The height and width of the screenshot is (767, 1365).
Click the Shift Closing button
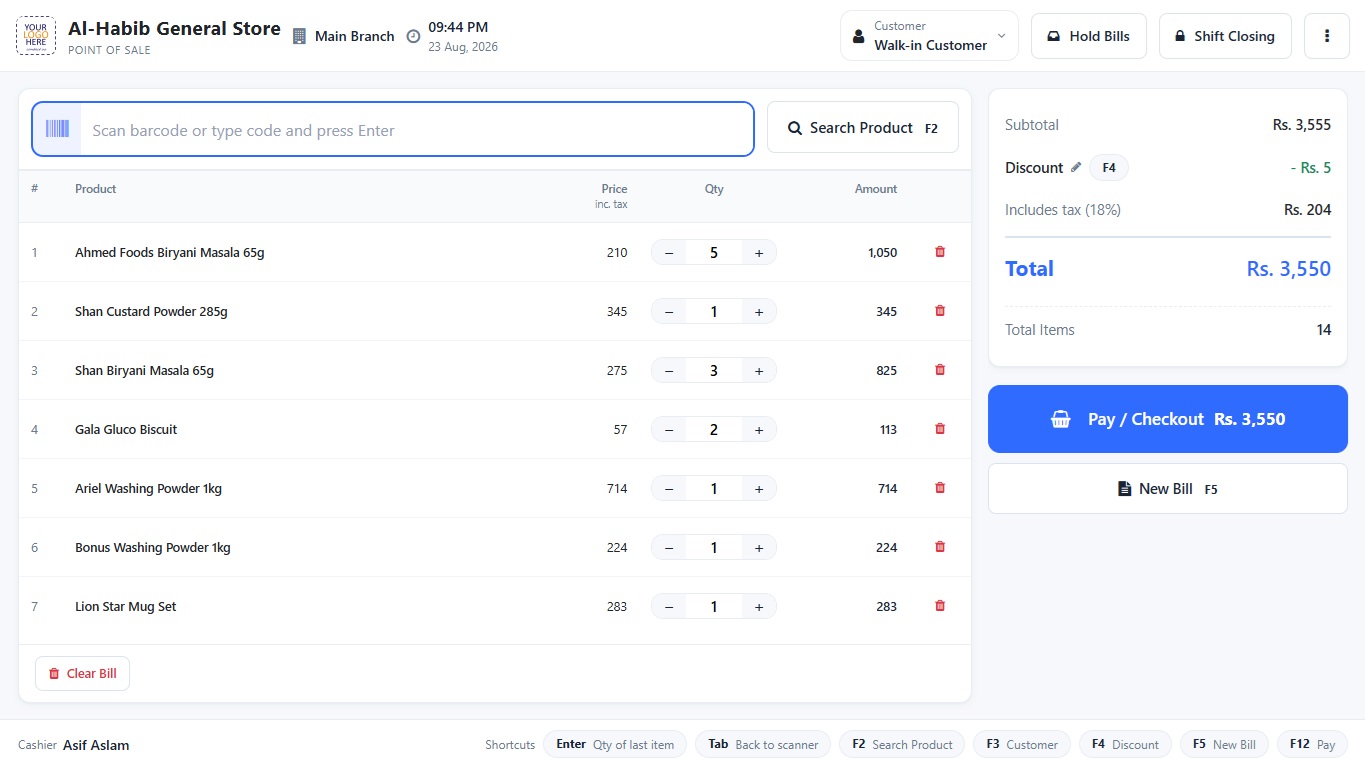1225,36
